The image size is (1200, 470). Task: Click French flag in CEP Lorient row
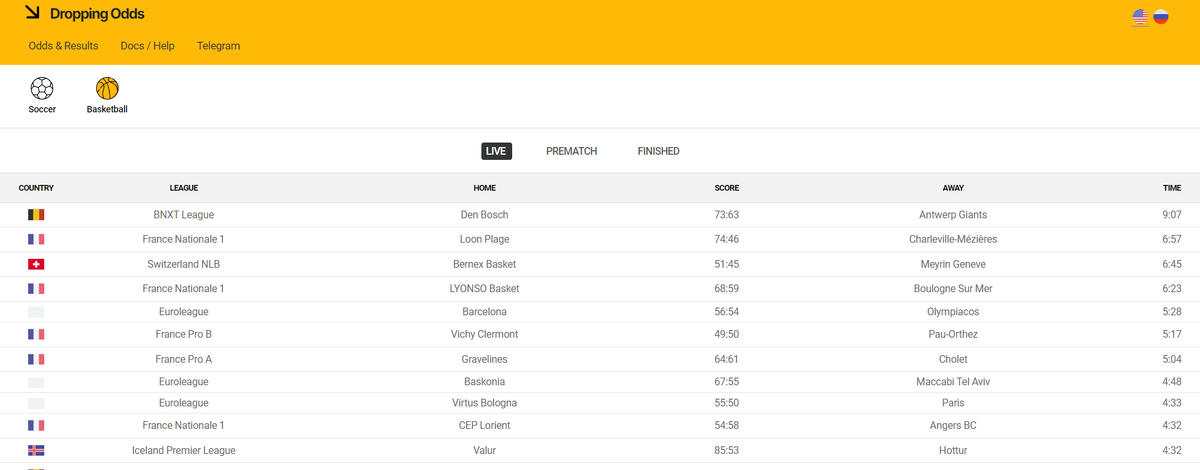(36, 426)
